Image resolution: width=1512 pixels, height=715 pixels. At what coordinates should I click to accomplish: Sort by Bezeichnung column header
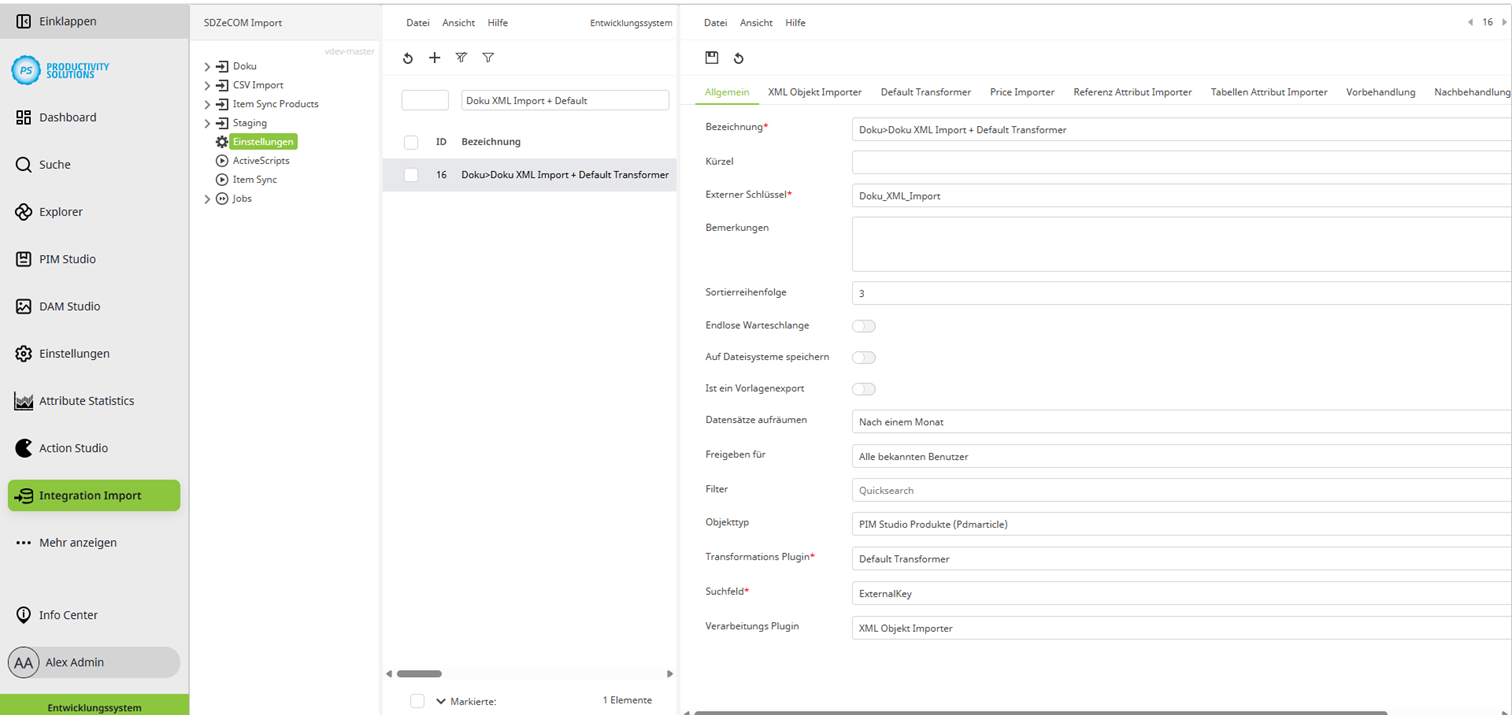coord(491,142)
